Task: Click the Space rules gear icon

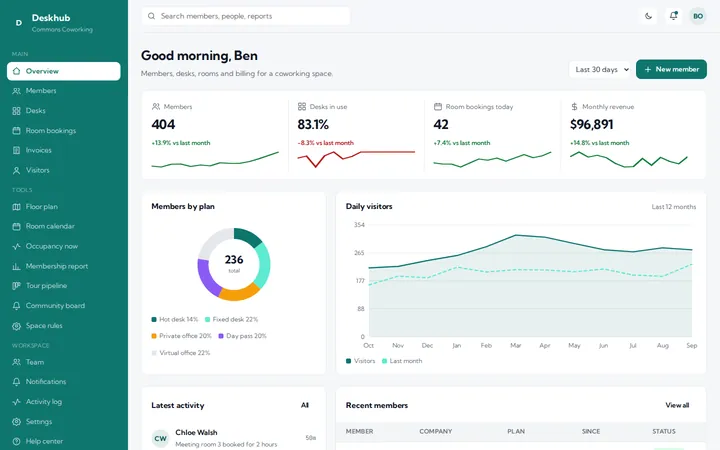Action: [x=17, y=326]
